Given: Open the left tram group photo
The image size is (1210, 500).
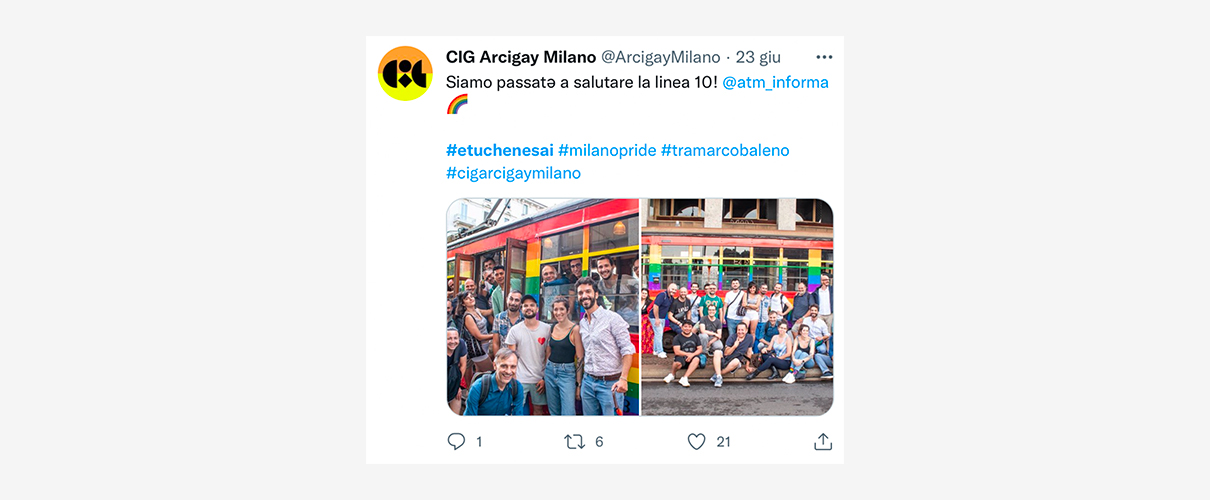Looking at the screenshot, I should pyautogui.click(x=543, y=307).
